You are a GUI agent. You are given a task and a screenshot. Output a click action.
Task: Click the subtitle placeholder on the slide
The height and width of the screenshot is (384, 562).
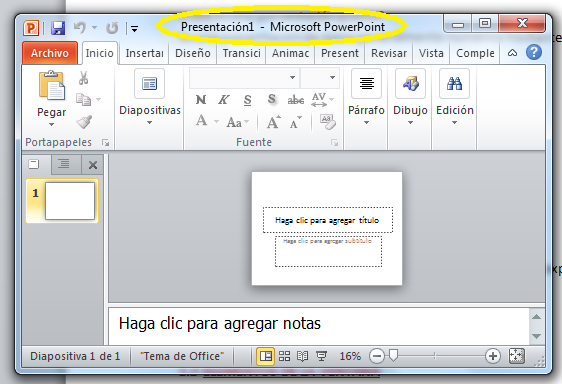click(328, 251)
